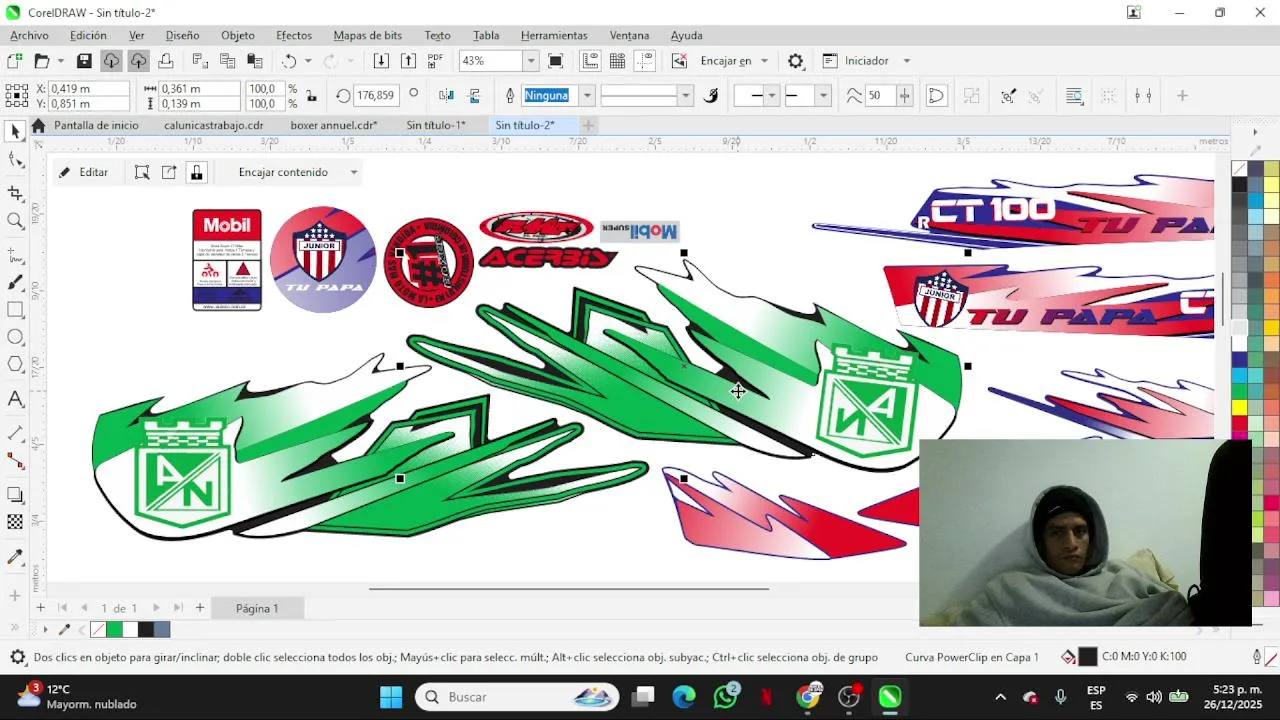Click the New document icon
Screen dimensions: 1280x720
[x=15, y=61]
